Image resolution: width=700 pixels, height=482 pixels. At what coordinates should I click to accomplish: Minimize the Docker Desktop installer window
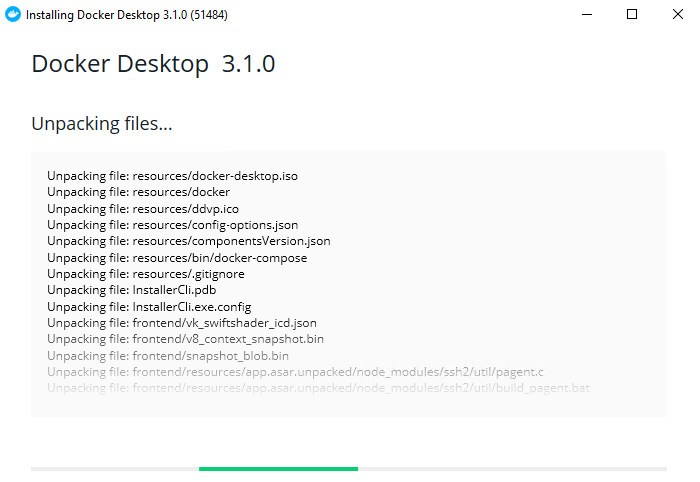coord(587,14)
